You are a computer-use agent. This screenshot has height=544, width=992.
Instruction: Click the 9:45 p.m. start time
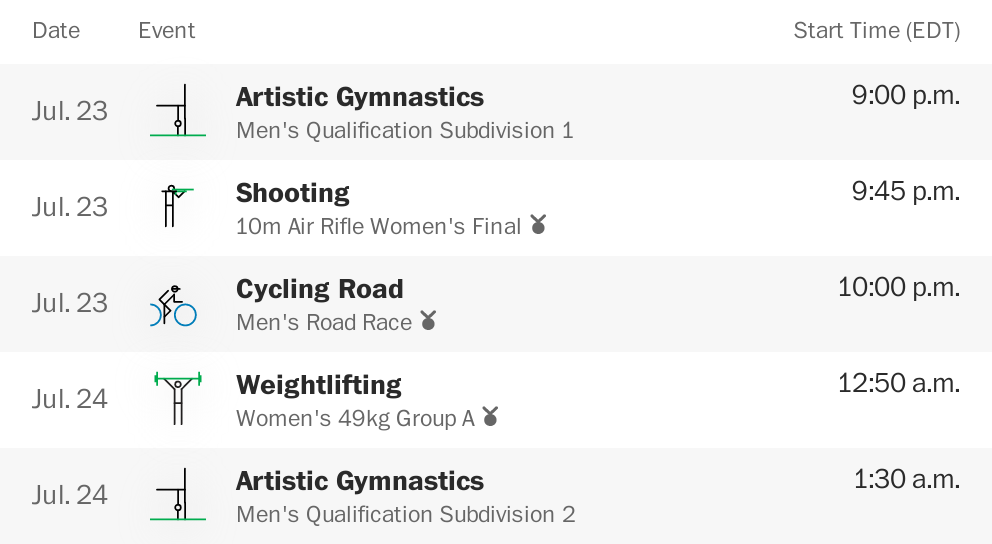tap(905, 192)
